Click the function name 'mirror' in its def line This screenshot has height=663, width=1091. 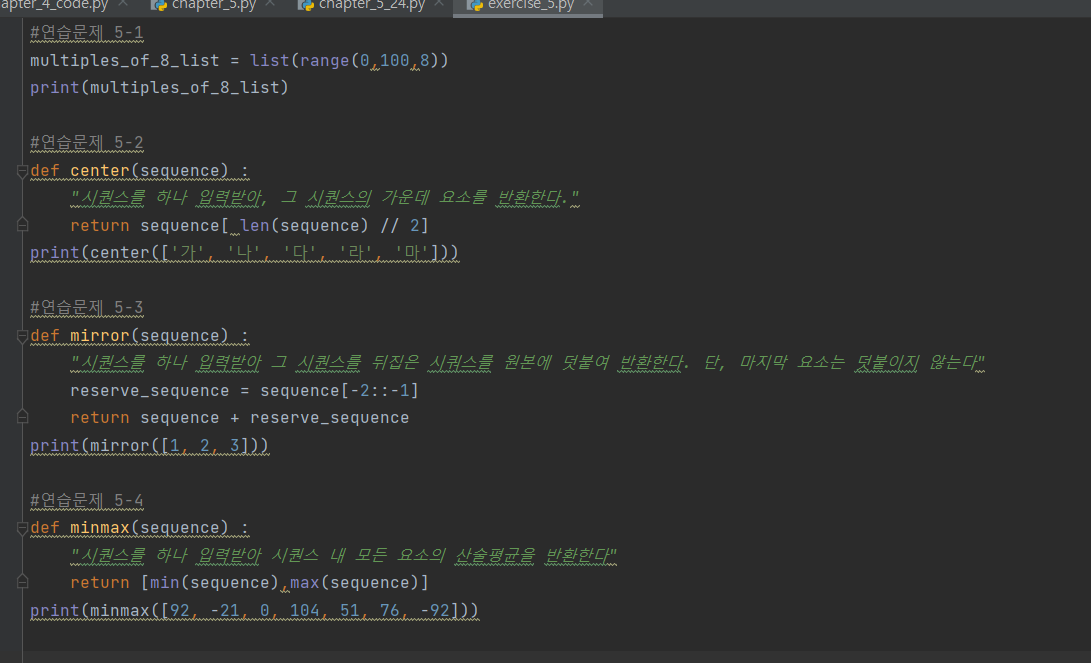(x=100, y=336)
